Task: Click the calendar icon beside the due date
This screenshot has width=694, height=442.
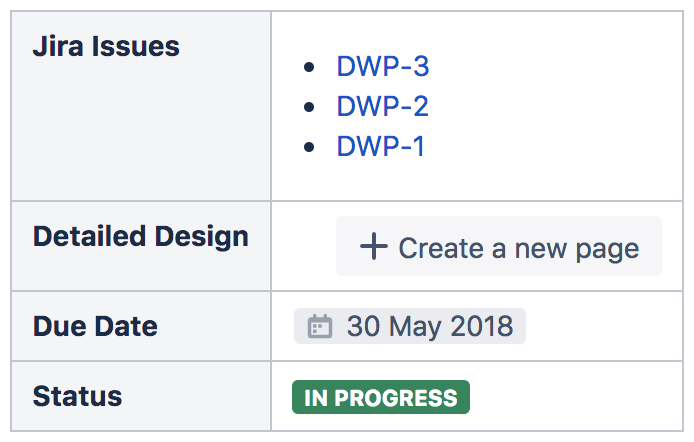Action: 319,327
